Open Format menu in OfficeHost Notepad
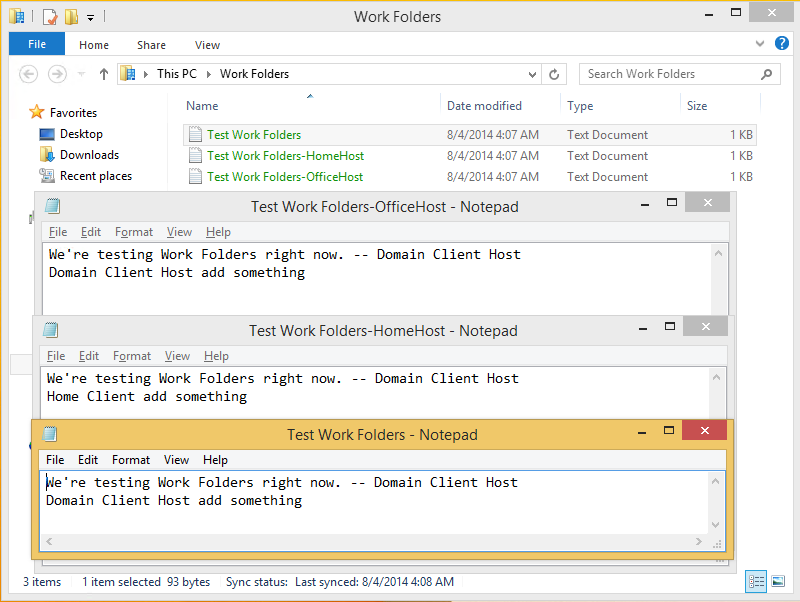 (134, 232)
